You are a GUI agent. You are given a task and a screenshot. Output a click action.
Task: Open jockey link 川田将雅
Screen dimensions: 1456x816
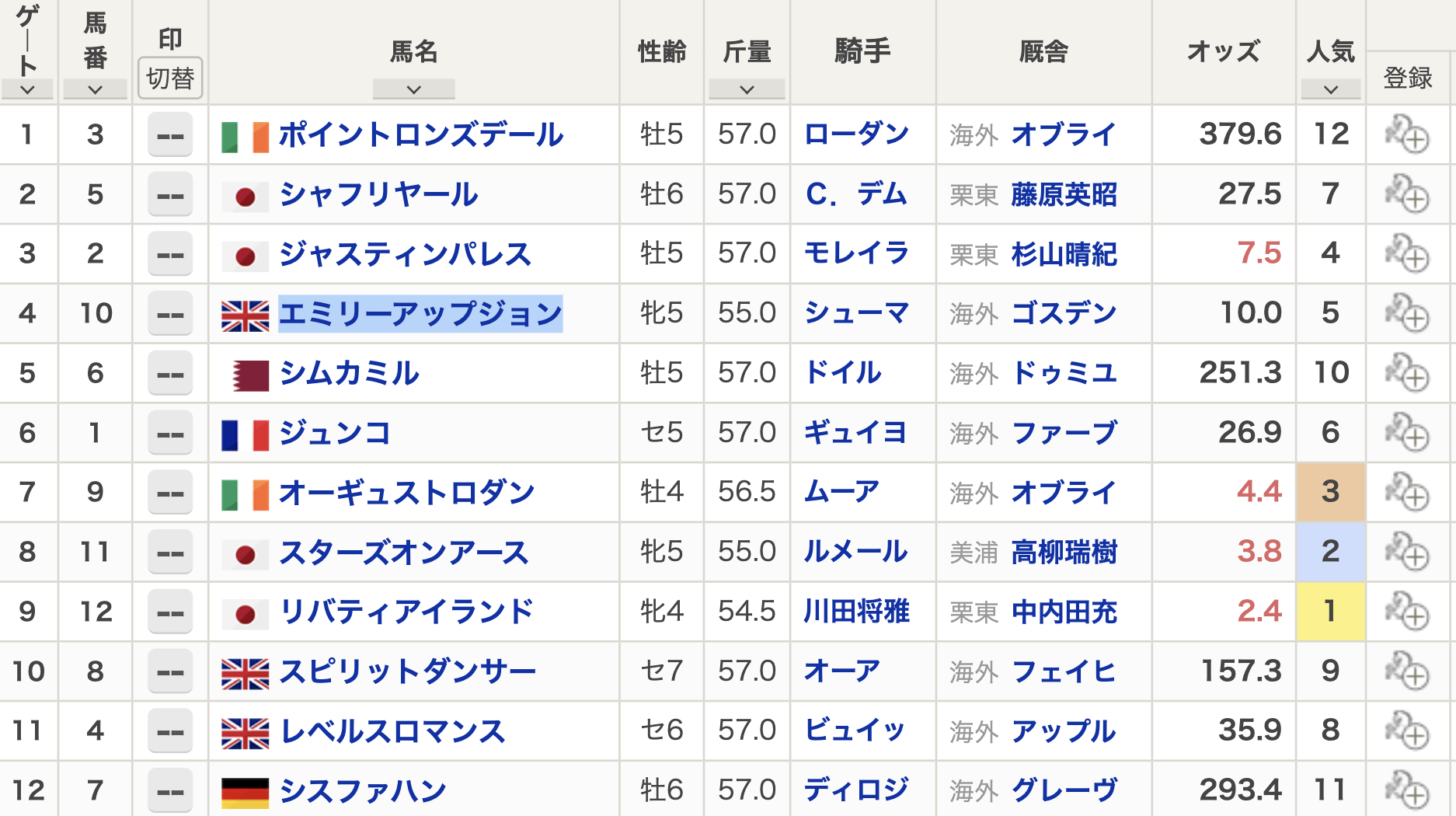tap(856, 612)
